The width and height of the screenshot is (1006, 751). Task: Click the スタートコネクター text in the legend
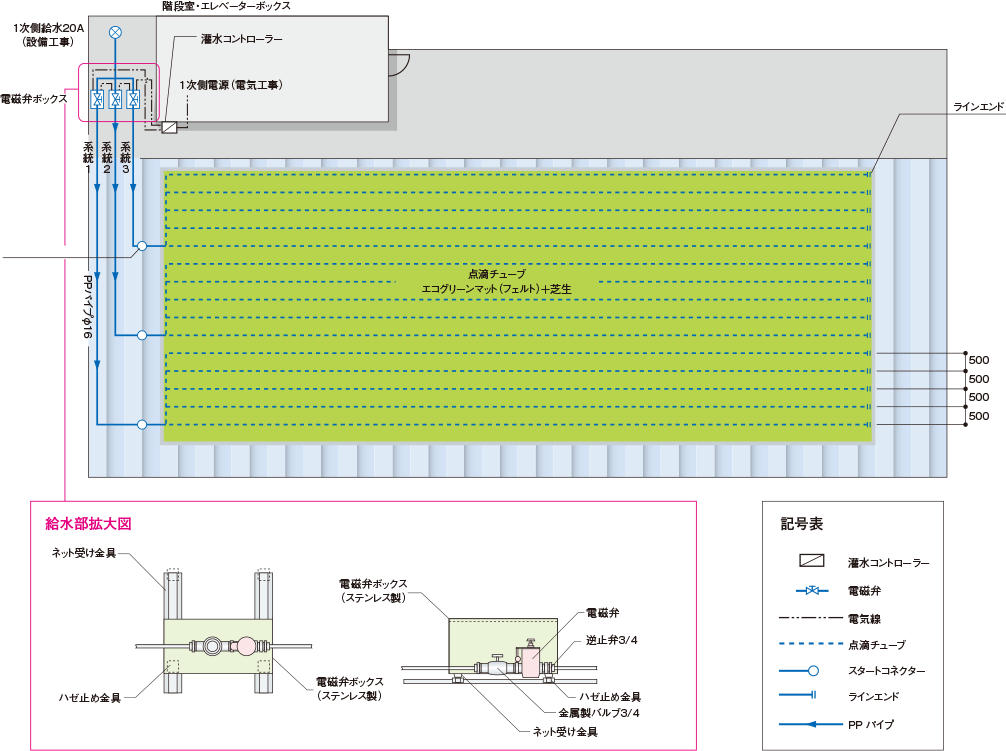(887, 671)
